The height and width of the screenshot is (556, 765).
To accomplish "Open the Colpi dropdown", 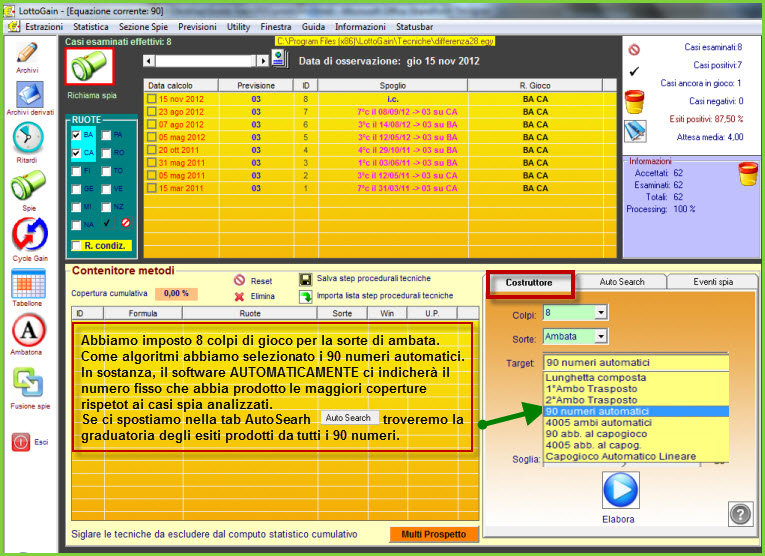I will [x=601, y=312].
